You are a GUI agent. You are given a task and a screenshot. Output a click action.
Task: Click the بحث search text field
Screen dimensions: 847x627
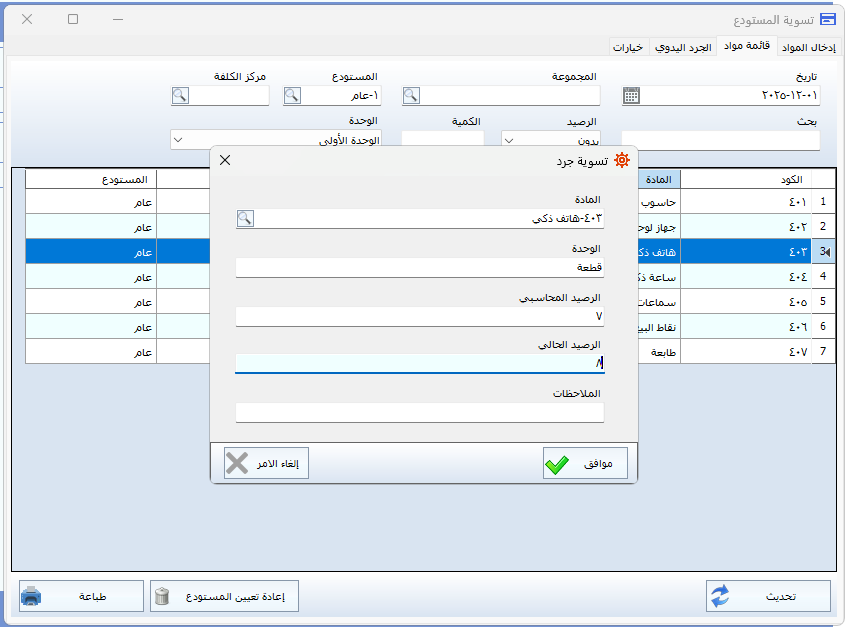click(720, 141)
